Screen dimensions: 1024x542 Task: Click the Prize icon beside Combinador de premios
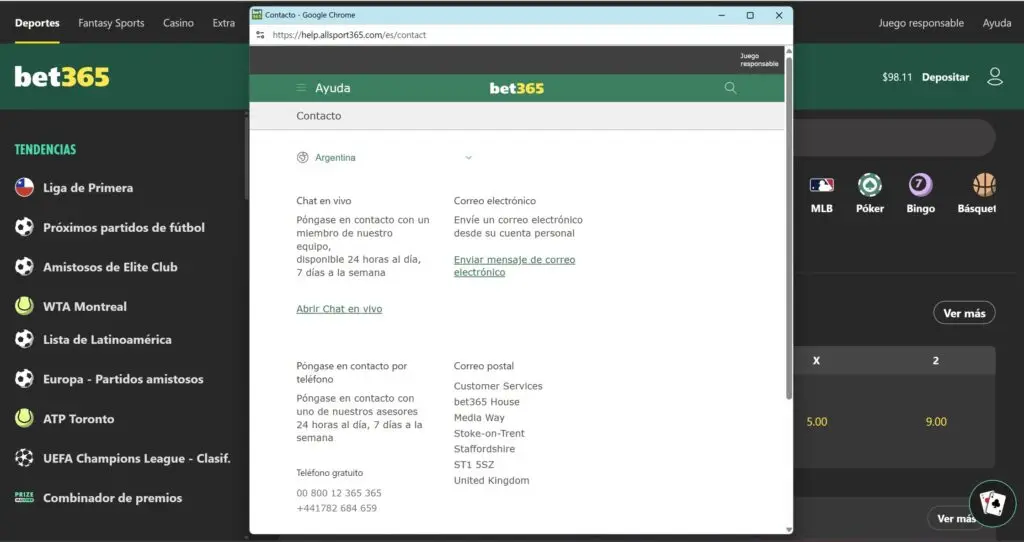[x=24, y=498]
